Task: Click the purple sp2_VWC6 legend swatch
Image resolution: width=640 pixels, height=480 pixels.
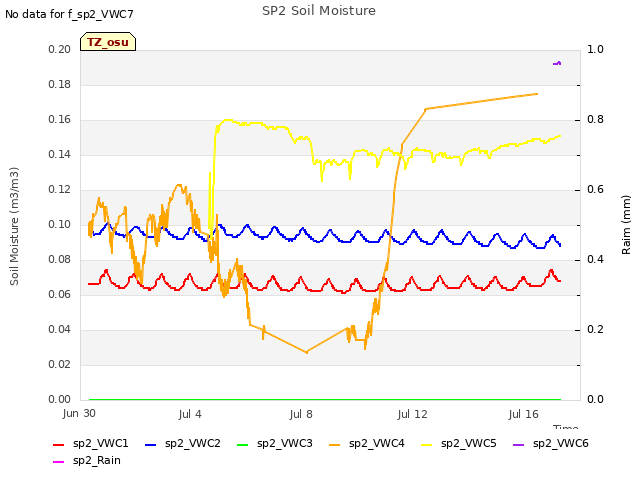Action: [x=518, y=445]
